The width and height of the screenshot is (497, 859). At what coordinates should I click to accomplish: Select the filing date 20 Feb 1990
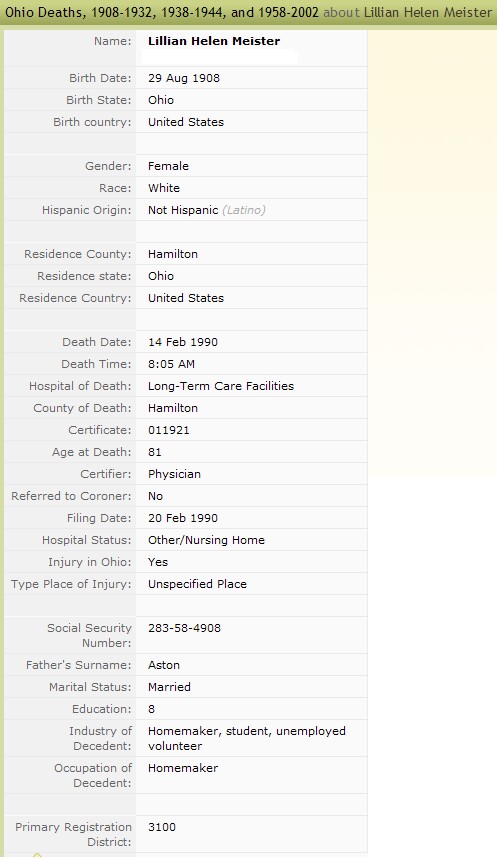point(182,518)
